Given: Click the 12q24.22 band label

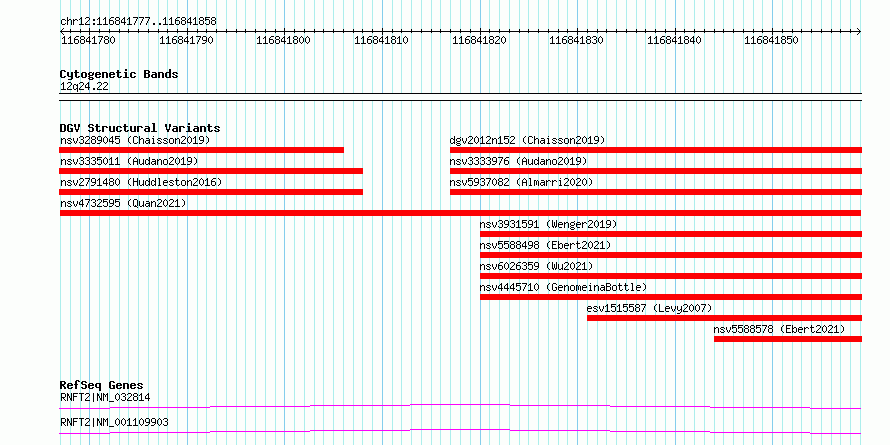Looking at the screenshot, I should (84, 87).
